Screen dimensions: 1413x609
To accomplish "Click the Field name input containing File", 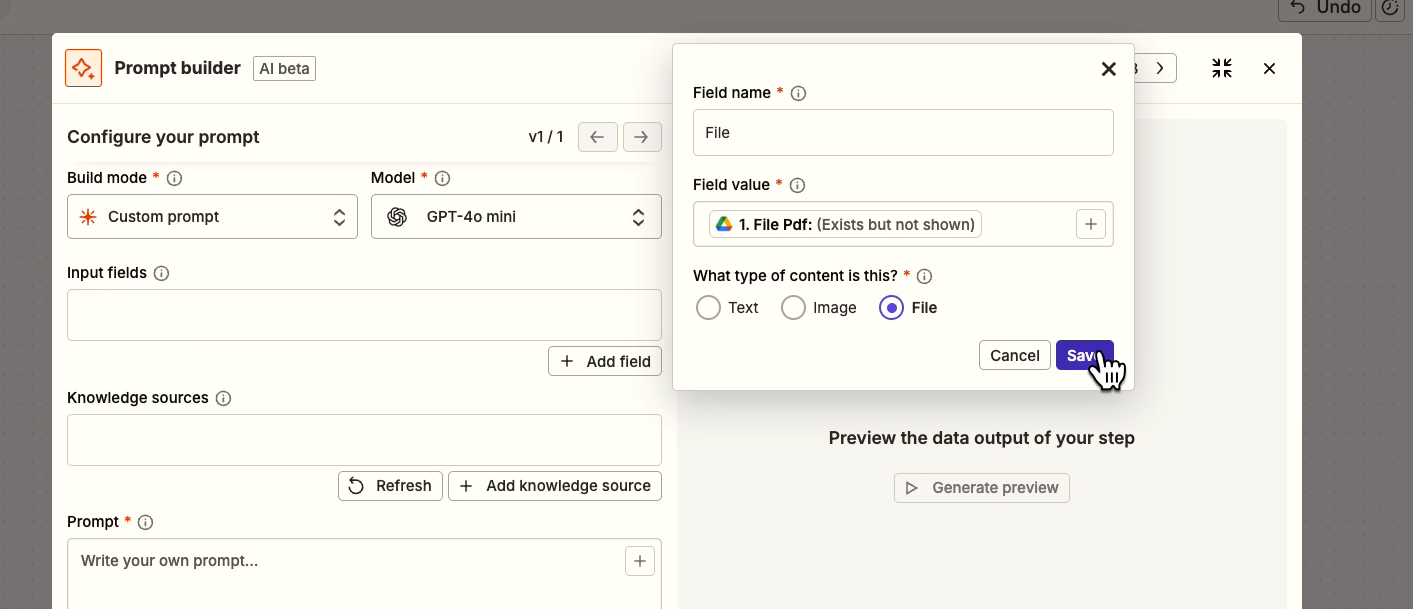I will pyautogui.click(x=903, y=132).
